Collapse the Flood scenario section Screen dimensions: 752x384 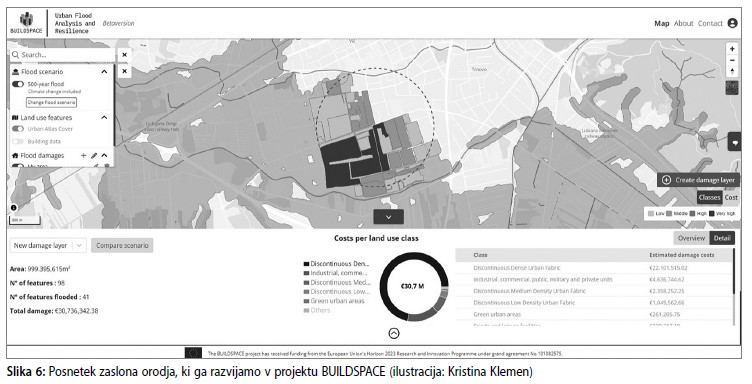point(104,71)
